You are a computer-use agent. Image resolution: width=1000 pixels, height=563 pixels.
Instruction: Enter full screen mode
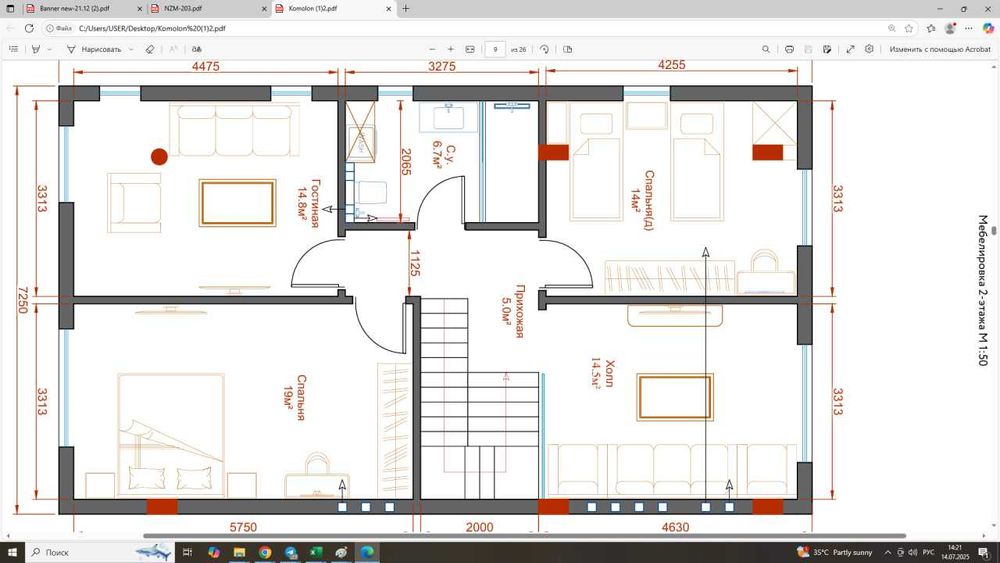850,49
